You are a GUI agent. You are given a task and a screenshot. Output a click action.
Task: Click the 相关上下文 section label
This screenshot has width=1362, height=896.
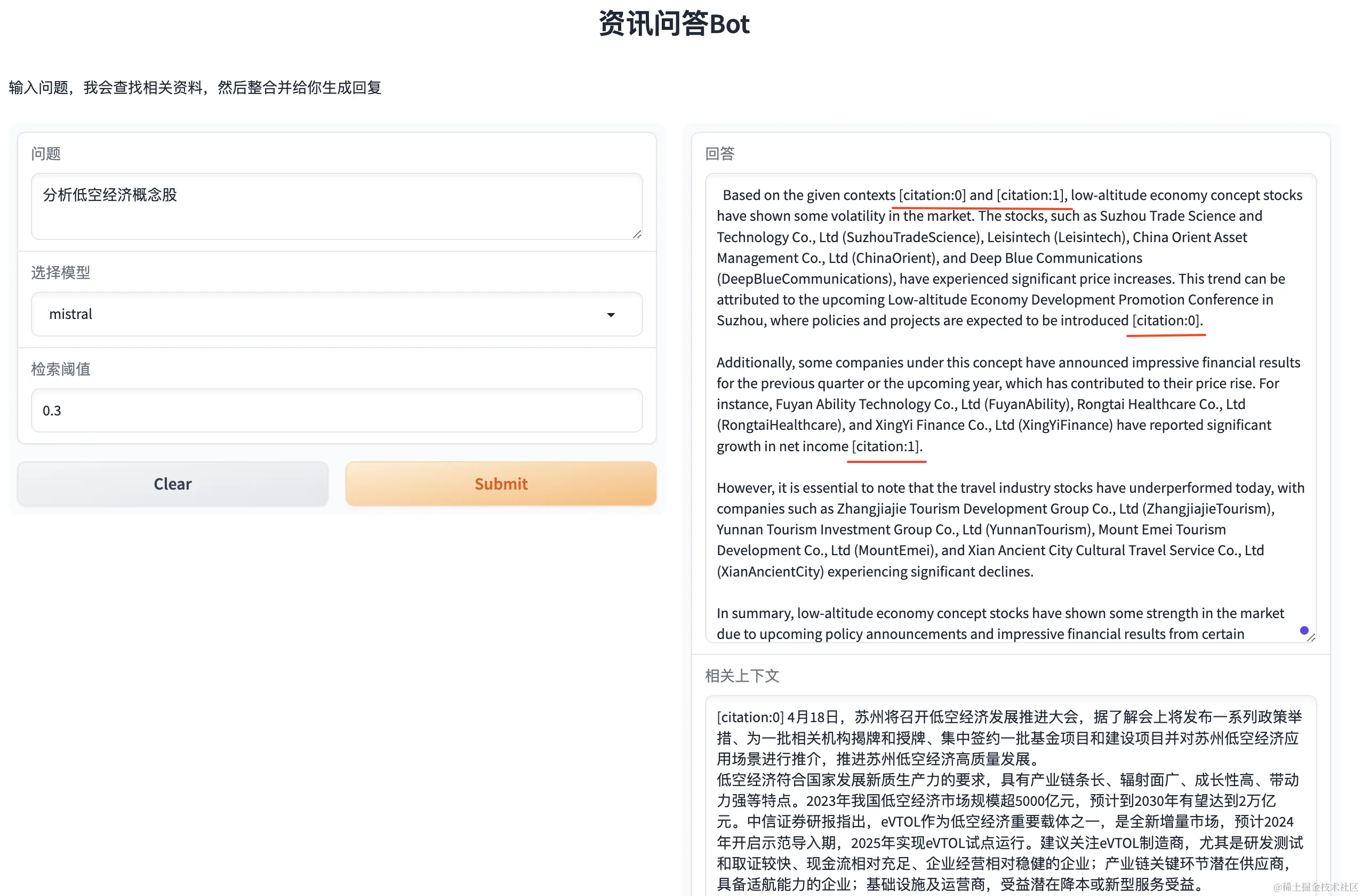(742, 676)
